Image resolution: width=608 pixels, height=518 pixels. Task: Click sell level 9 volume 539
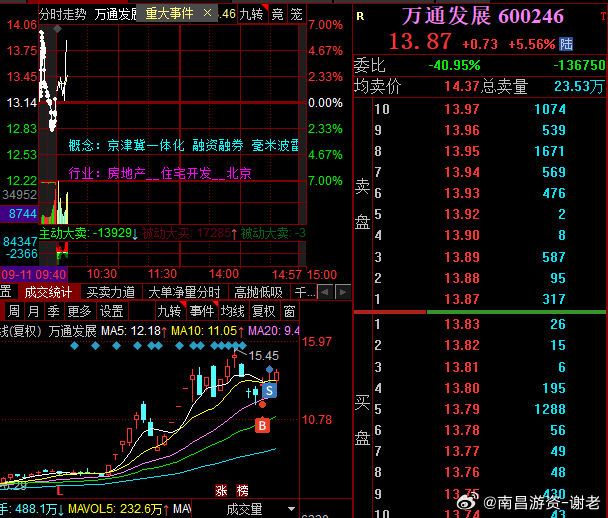(x=554, y=130)
